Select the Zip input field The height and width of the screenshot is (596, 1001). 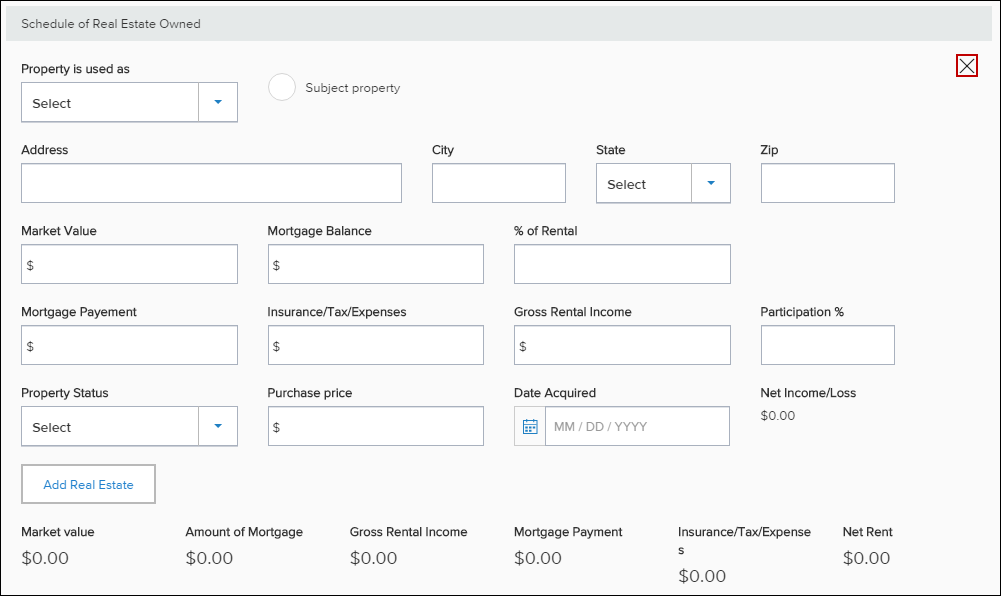tap(827, 183)
